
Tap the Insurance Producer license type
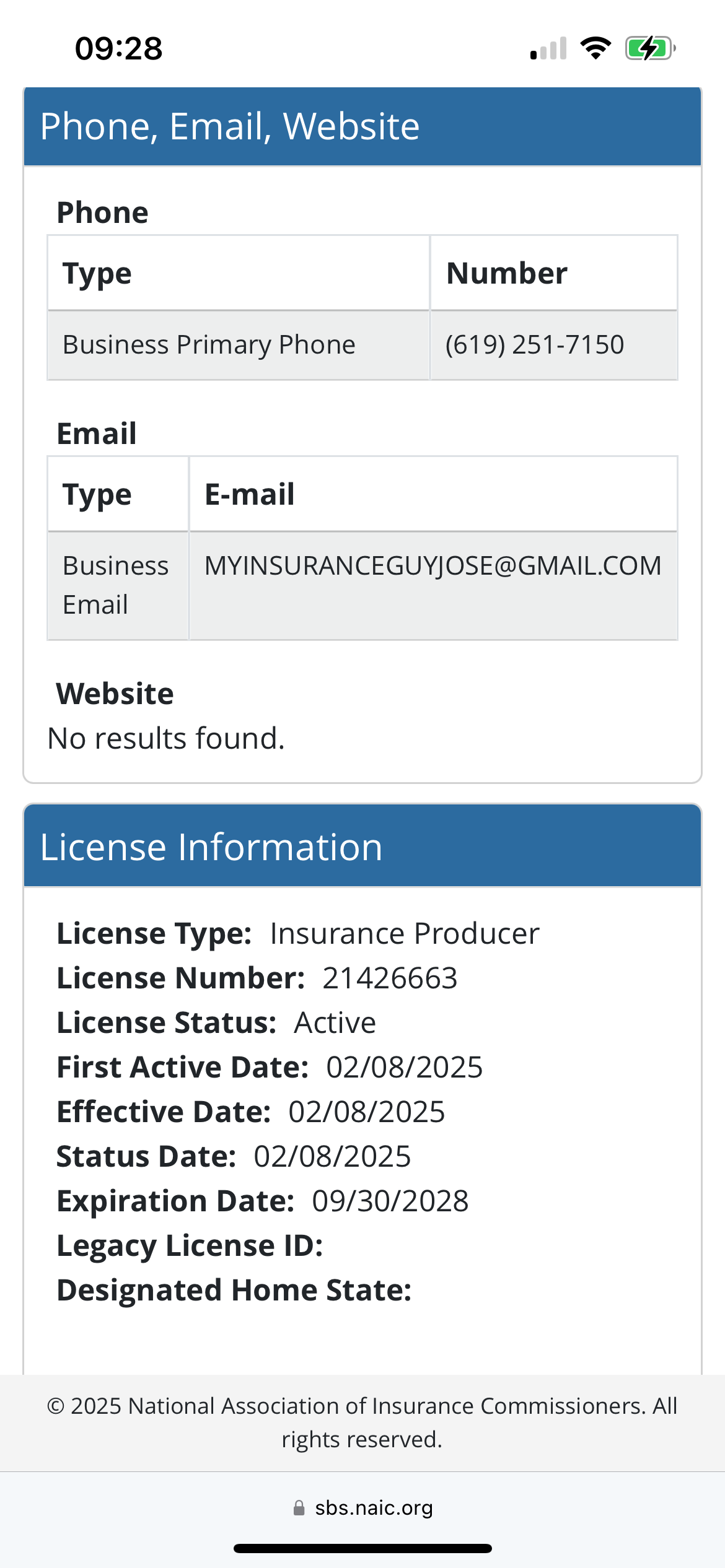[405, 934]
